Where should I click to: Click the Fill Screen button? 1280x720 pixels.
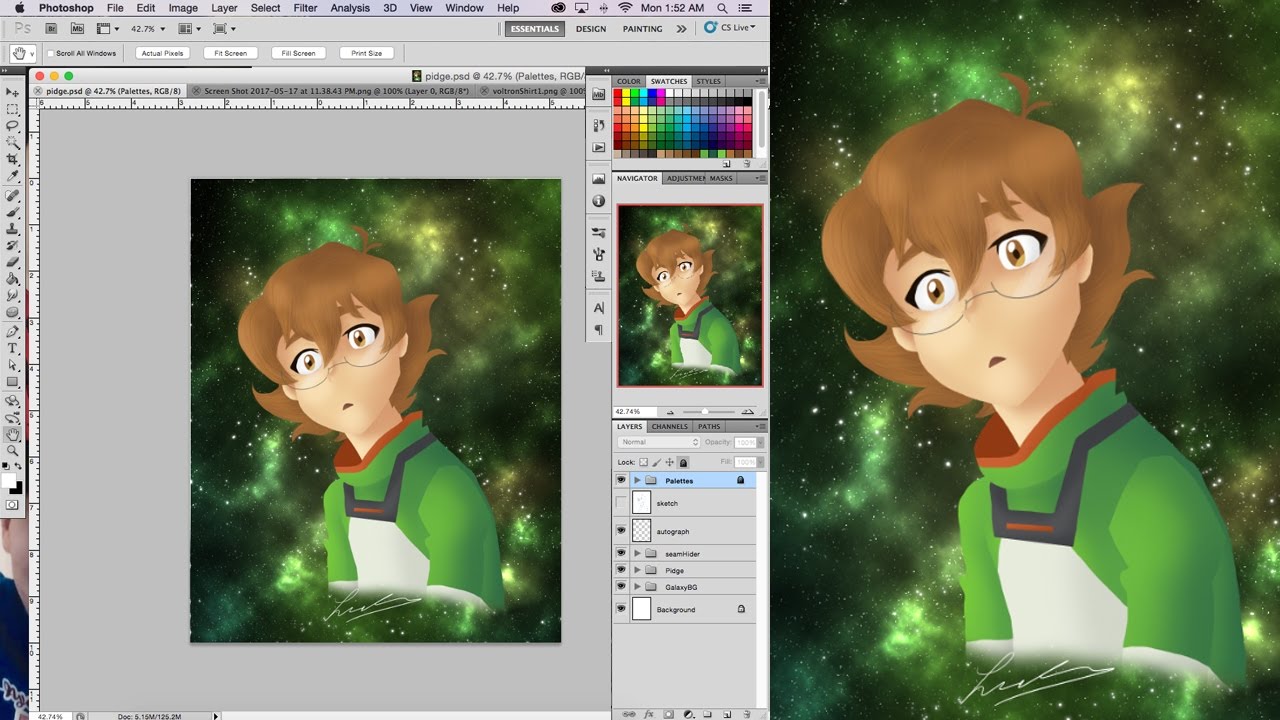[x=298, y=53]
